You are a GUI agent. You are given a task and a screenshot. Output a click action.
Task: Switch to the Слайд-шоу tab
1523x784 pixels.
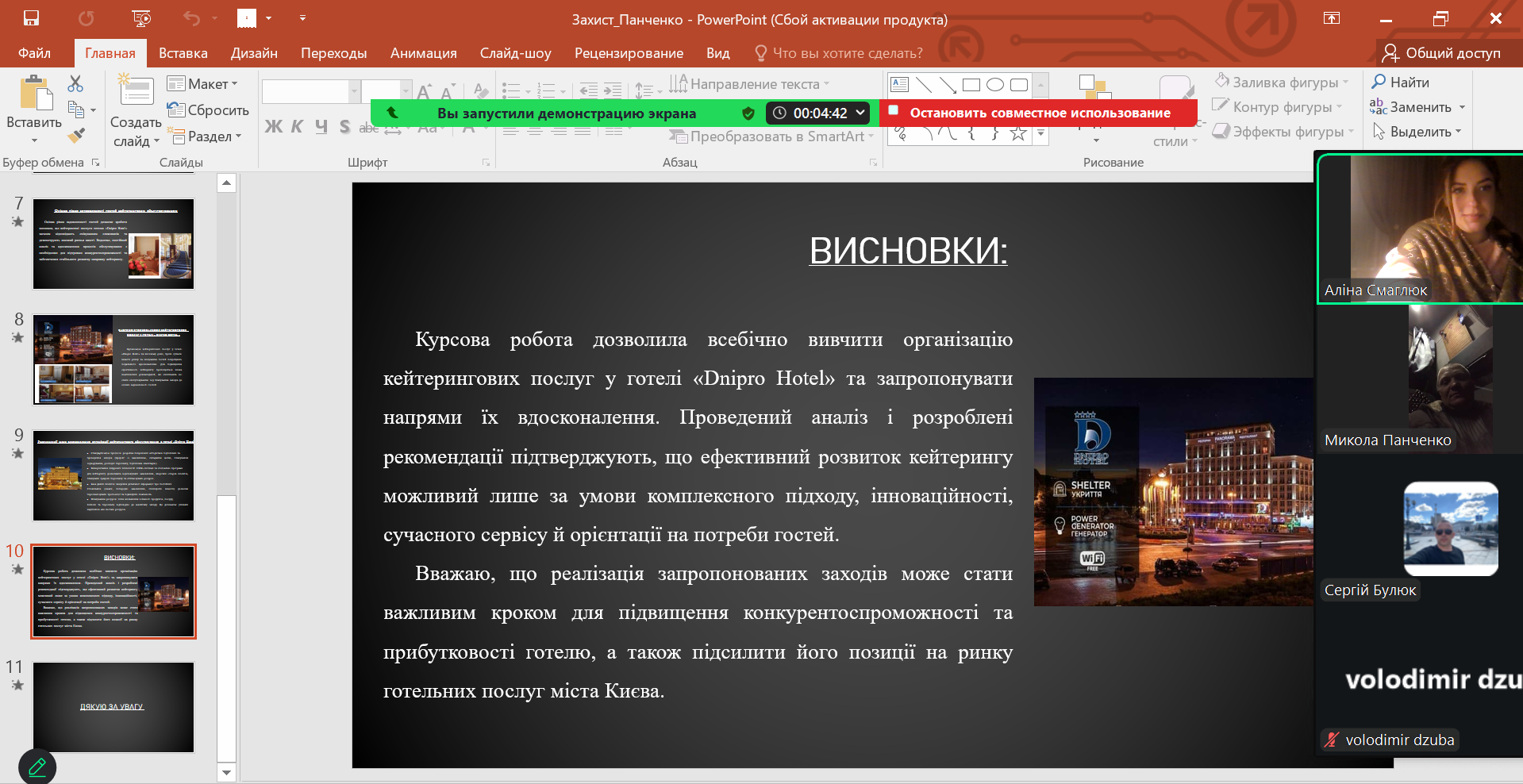(x=515, y=53)
